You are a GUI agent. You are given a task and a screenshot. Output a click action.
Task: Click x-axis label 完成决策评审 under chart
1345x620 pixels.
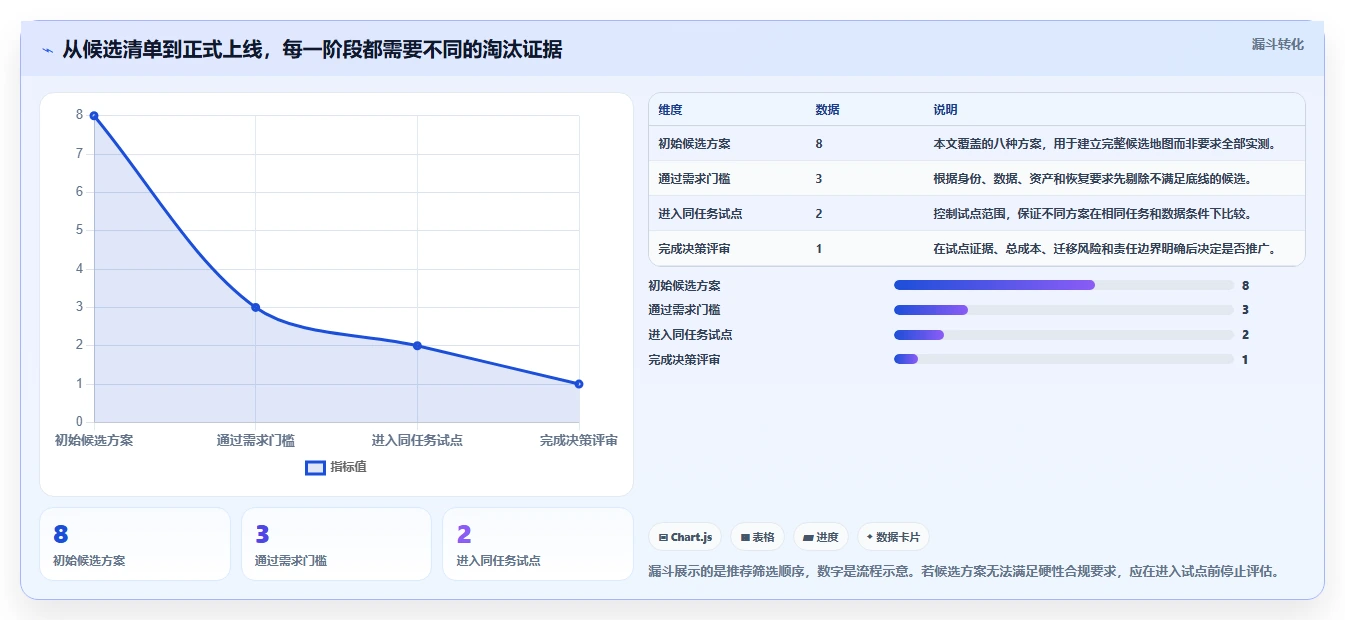pyautogui.click(x=579, y=440)
